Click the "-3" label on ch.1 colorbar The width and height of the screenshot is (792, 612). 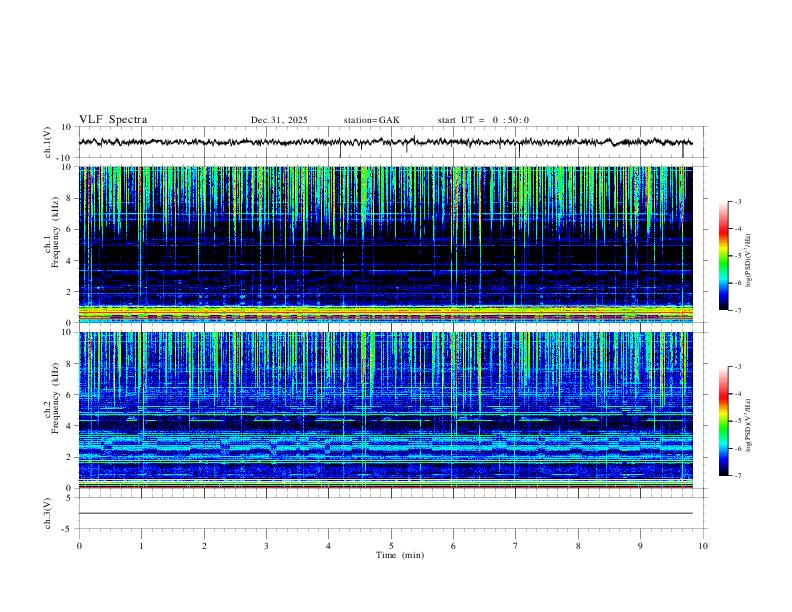(737, 201)
